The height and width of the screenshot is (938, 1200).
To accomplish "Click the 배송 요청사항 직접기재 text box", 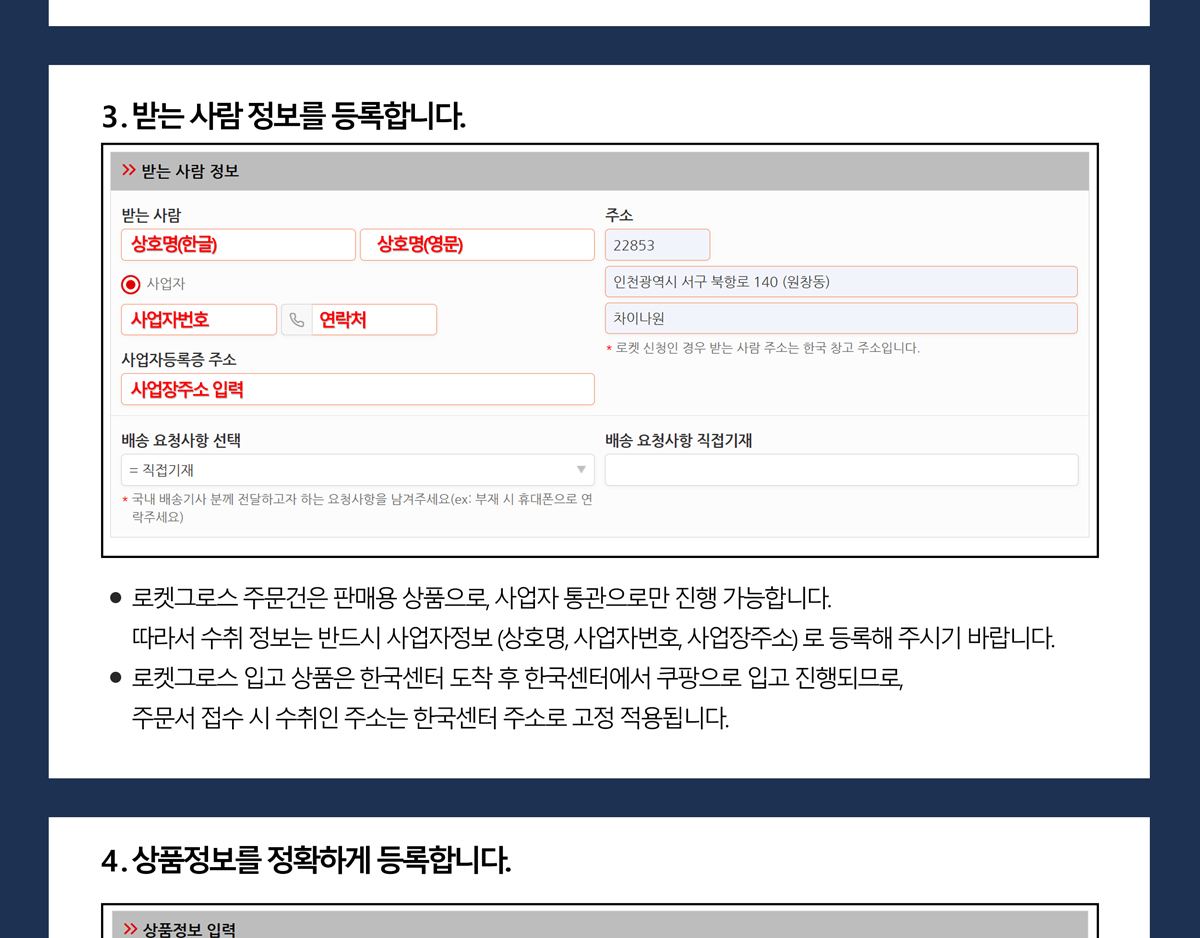I will tap(841, 470).
